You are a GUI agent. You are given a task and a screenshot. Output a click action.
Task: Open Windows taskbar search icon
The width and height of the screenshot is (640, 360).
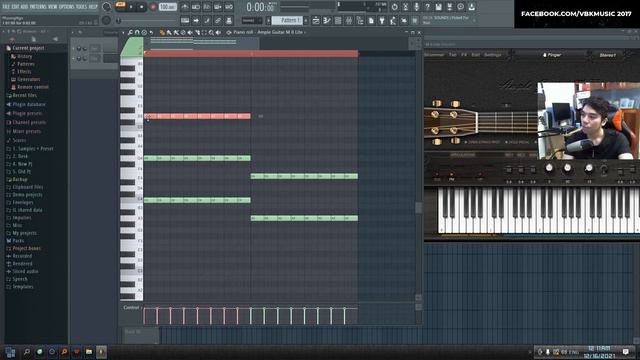tap(27, 352)
